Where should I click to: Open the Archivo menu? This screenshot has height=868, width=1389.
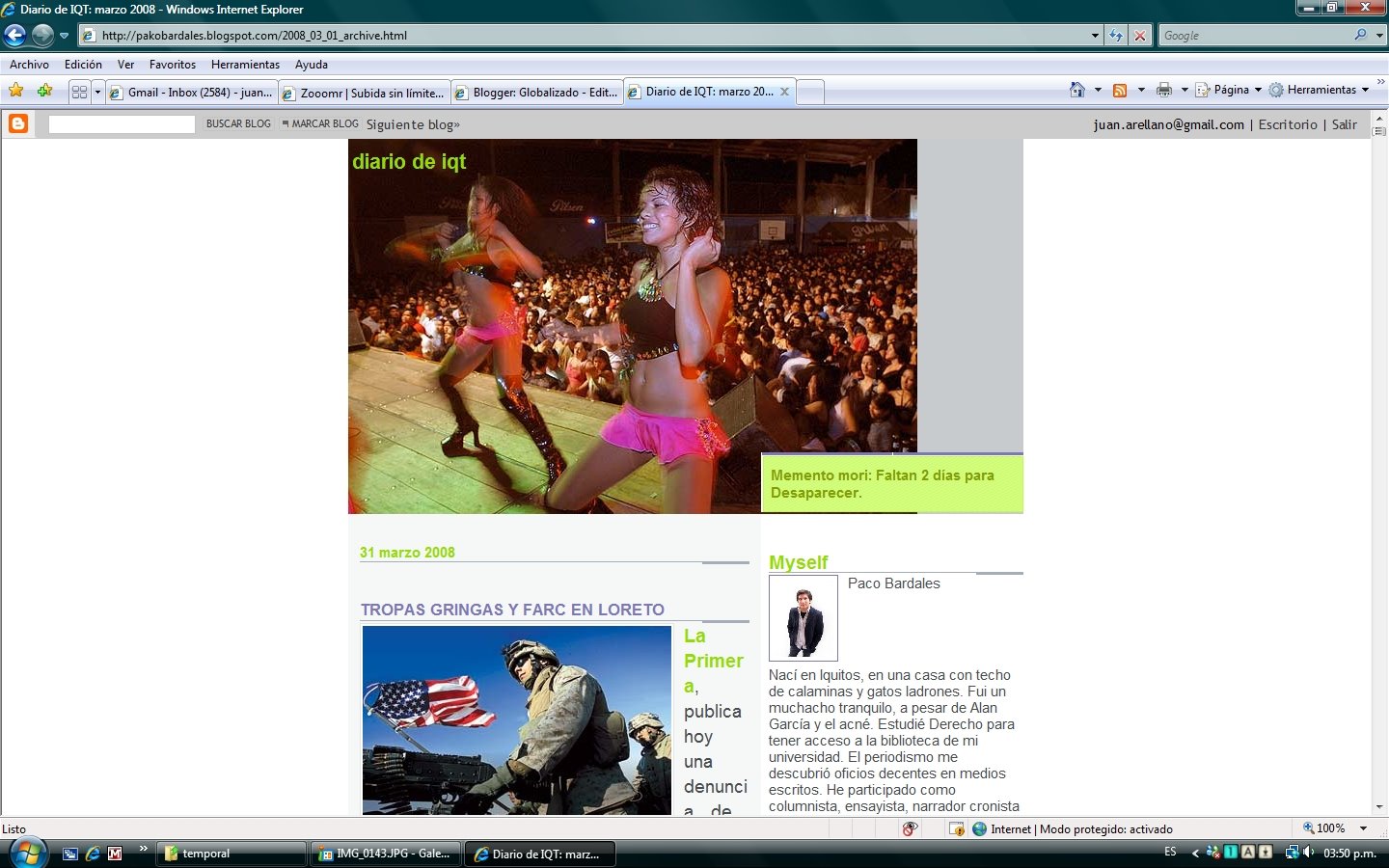[29, 65]
